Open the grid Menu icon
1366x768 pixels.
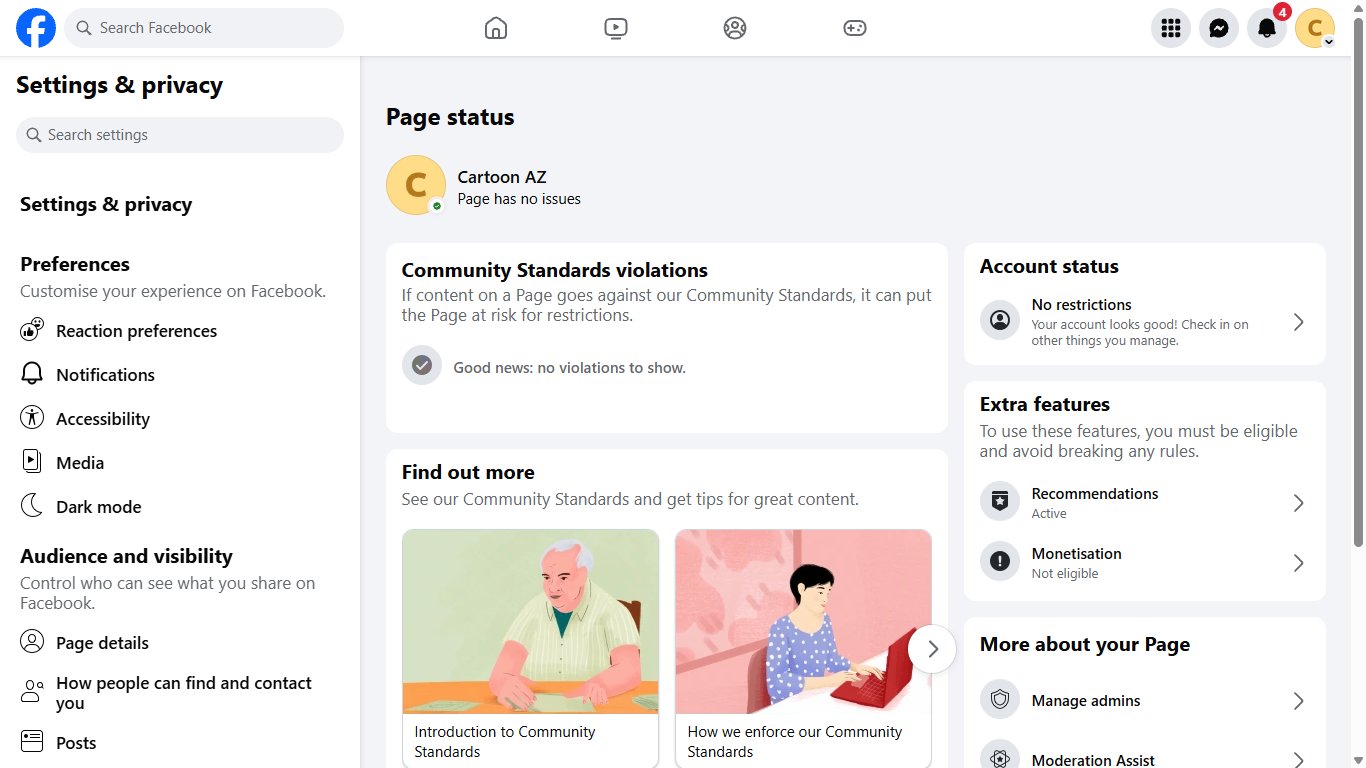coord(1171,28)
